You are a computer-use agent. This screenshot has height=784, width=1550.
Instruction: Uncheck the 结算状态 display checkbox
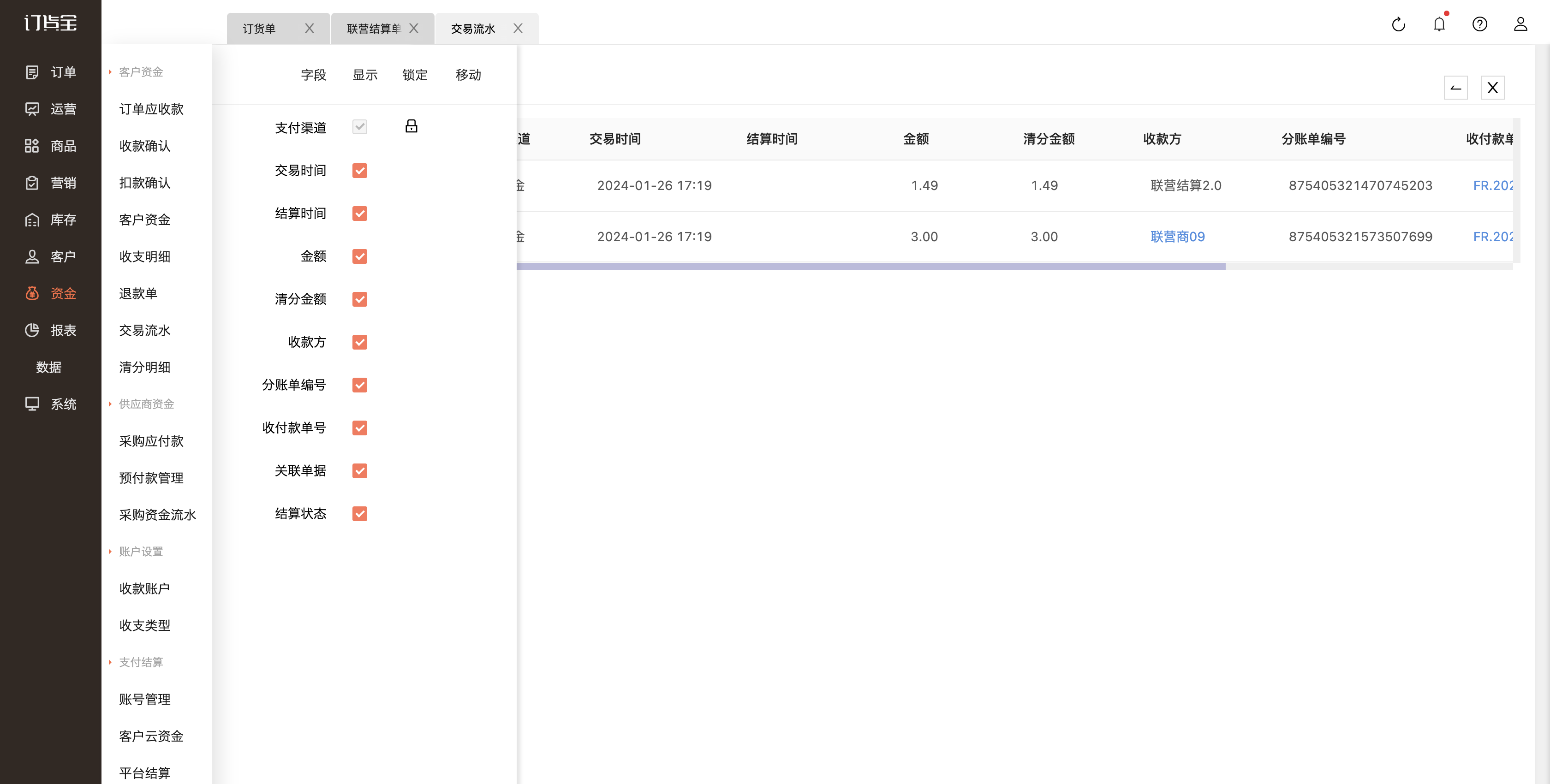(x=360, y=513)
